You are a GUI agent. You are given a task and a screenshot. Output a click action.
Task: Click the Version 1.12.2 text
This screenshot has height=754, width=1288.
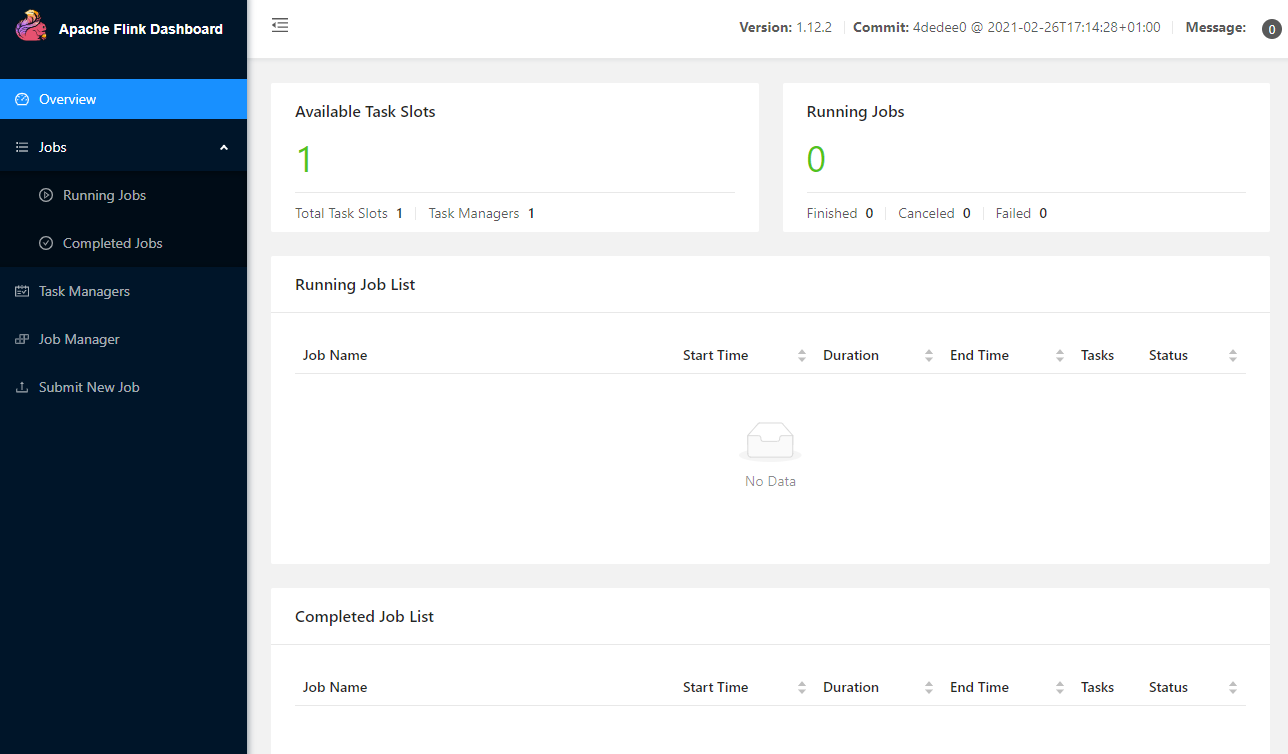click(785, 27)
